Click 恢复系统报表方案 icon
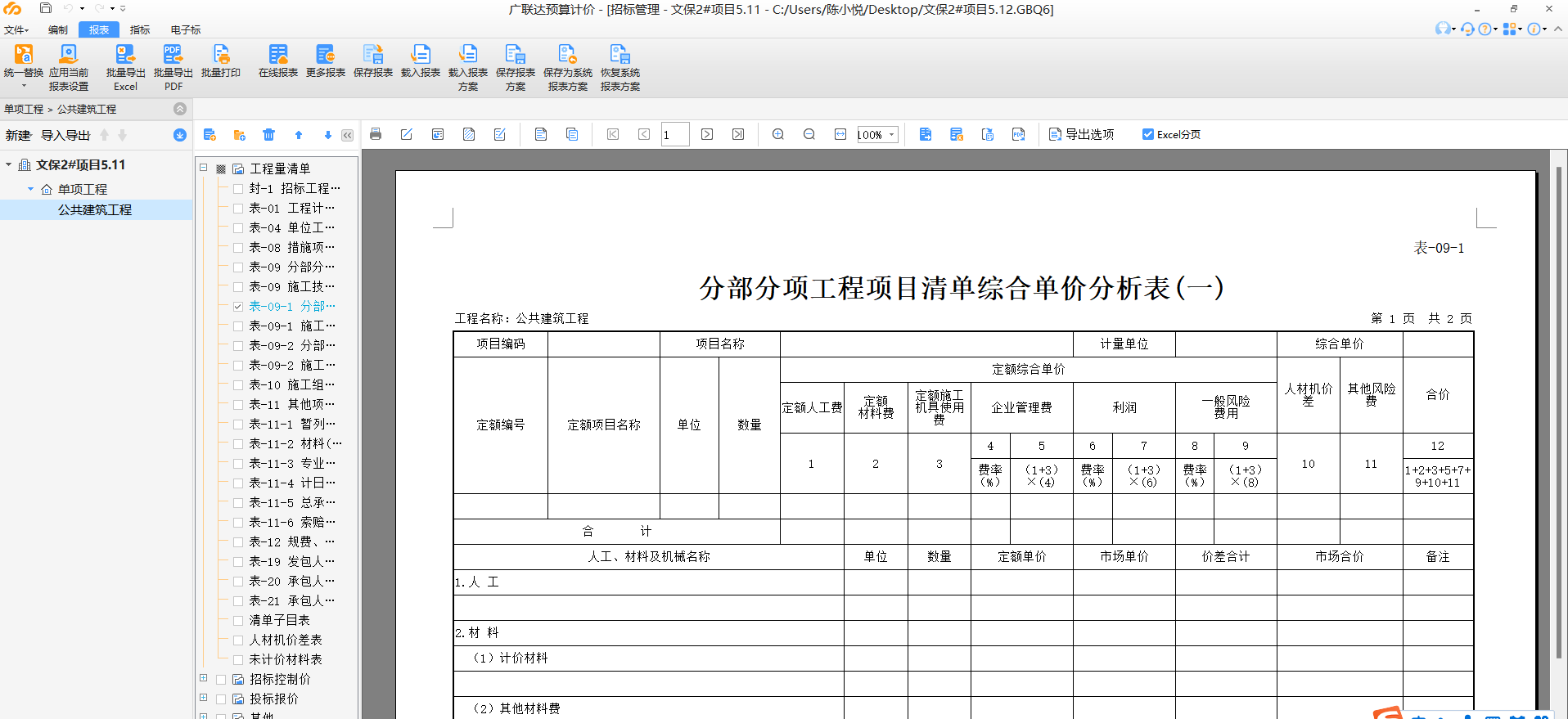 point(620,55)
